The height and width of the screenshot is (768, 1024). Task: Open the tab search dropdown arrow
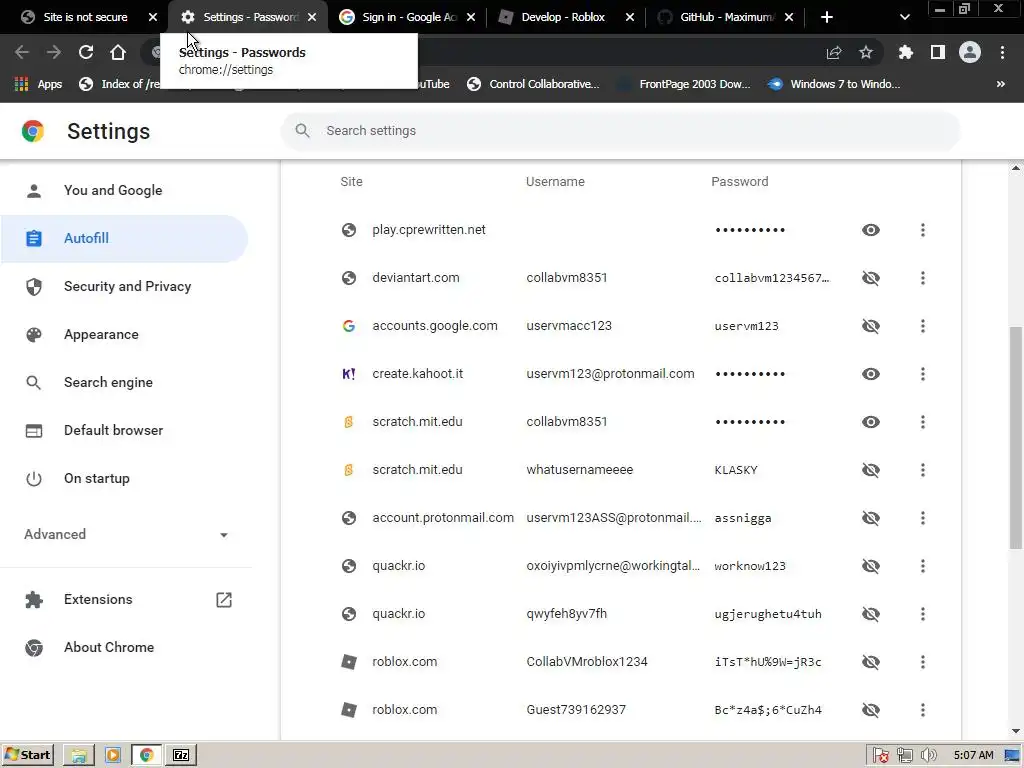pos(904,17)
